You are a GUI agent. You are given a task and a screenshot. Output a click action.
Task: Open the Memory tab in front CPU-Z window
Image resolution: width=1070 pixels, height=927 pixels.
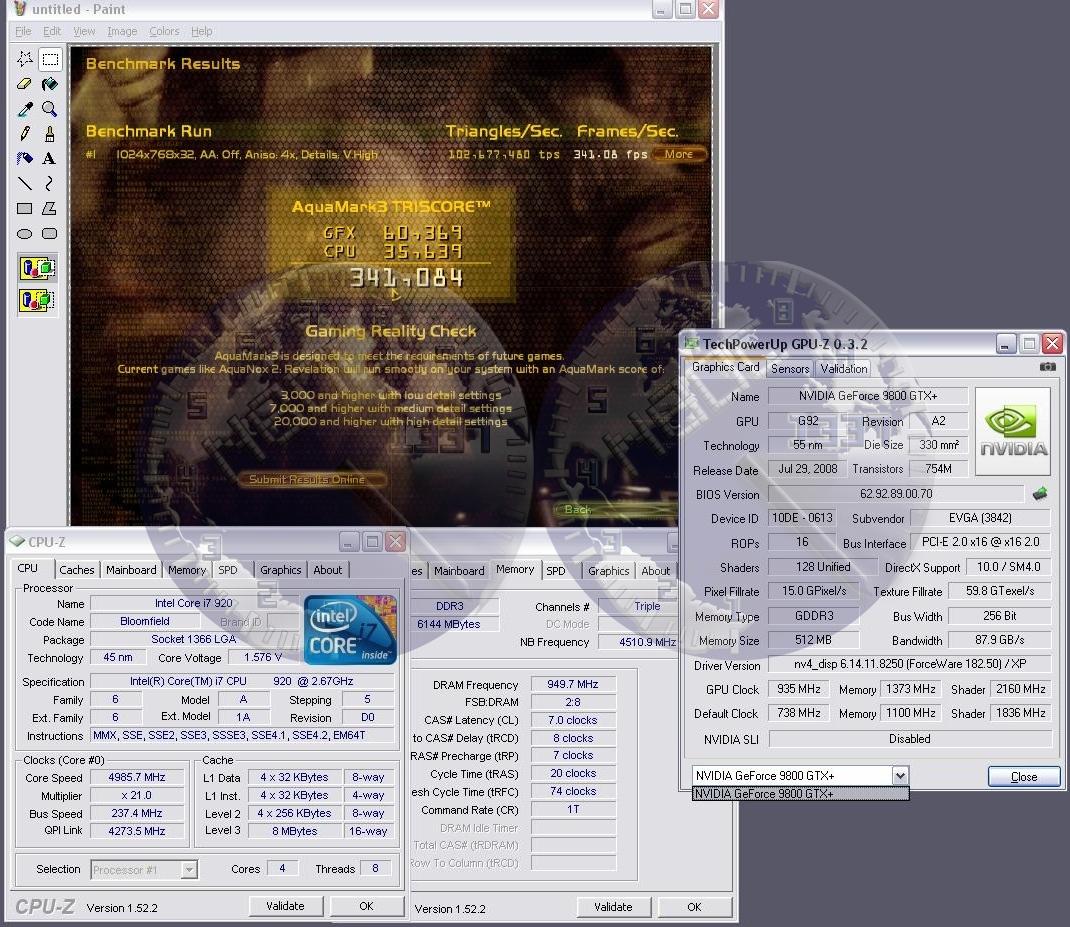187,570
